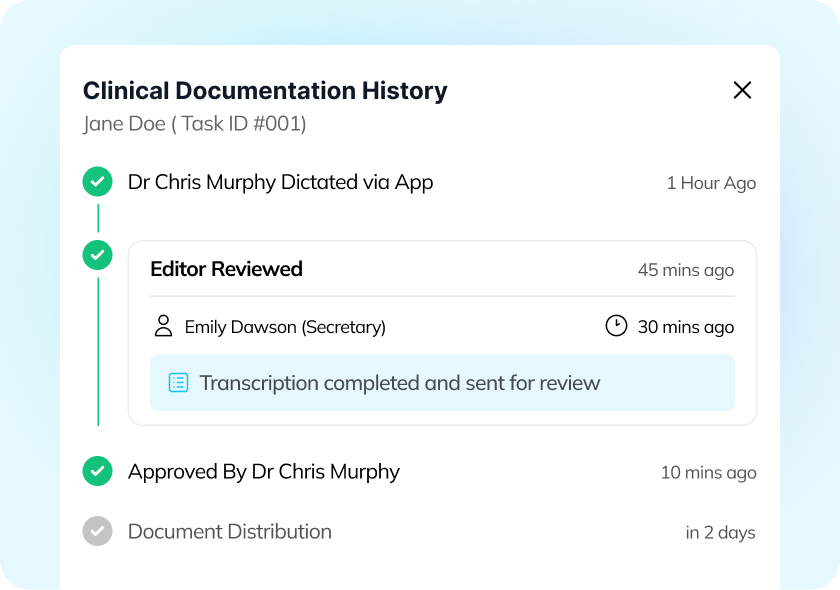Select Emily Dawson (Secretary) name
Viewport: 840px width, 590px height.
(x=285, y=327)
